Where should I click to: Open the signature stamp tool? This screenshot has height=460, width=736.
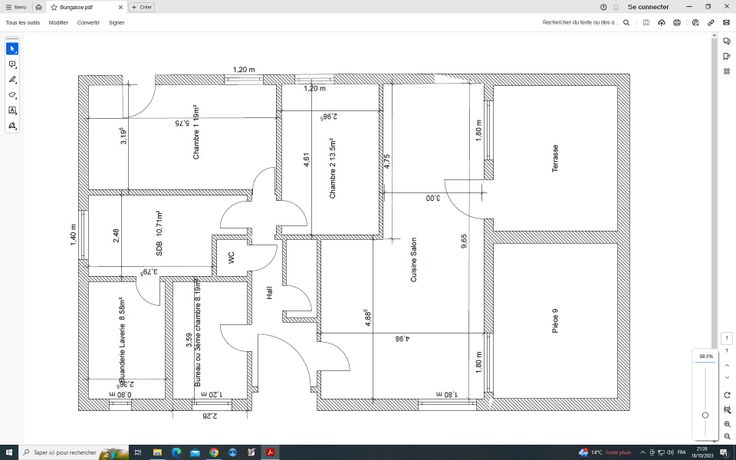click(12, 126)
